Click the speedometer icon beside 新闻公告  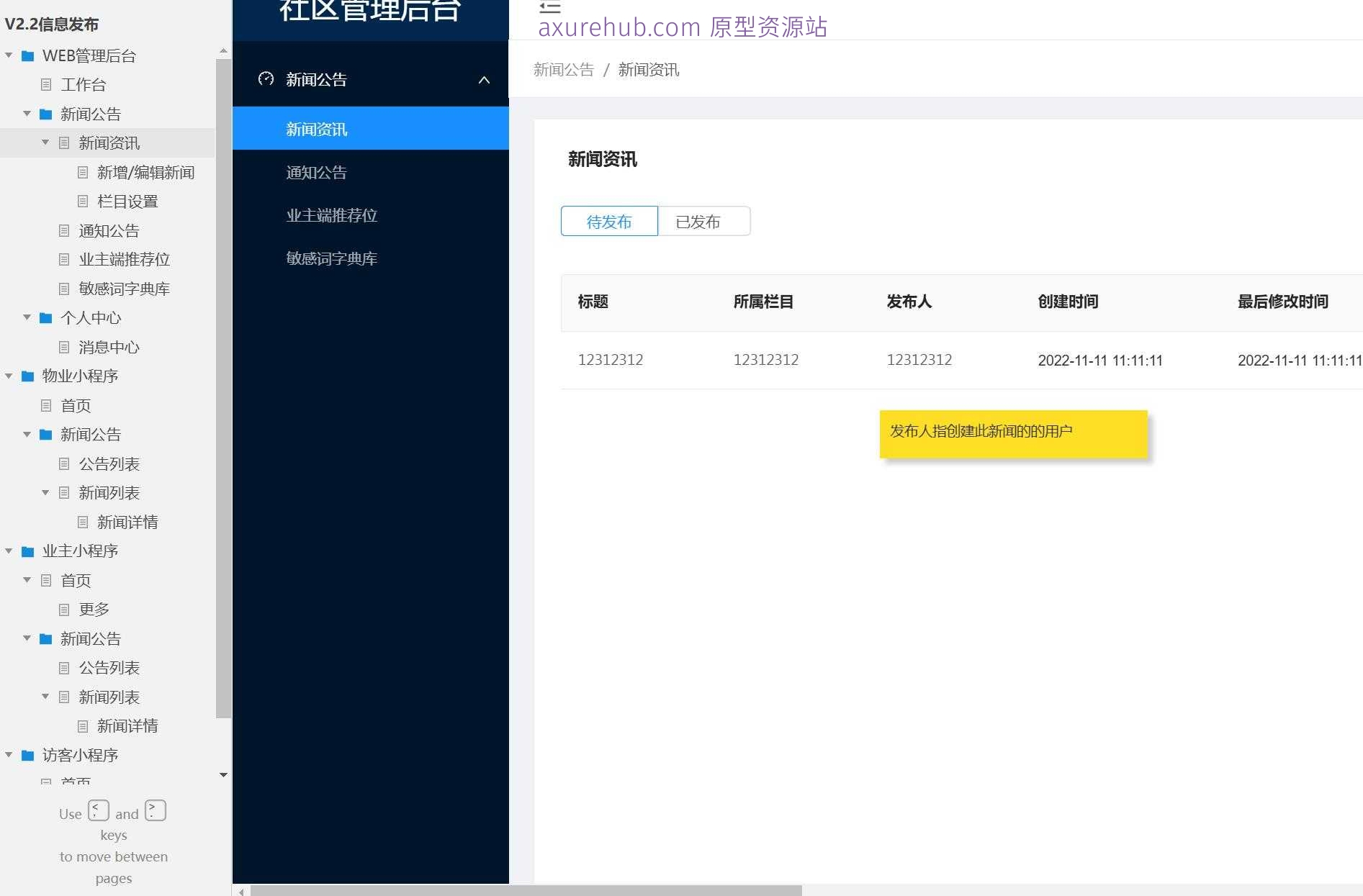(x=266, y=79)
